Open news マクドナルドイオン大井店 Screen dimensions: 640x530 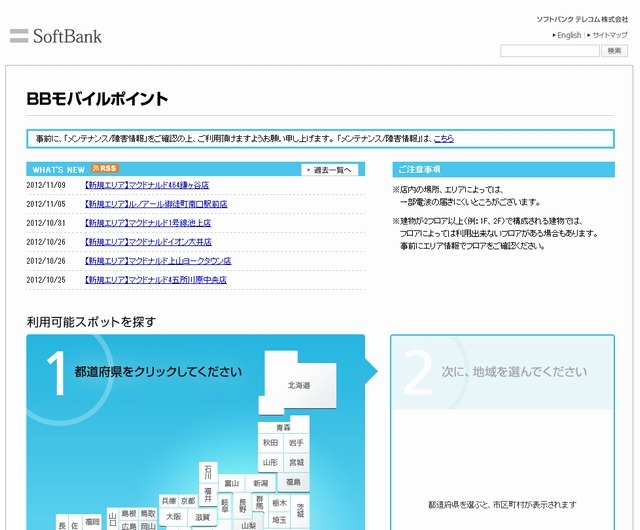coord(148,242)
